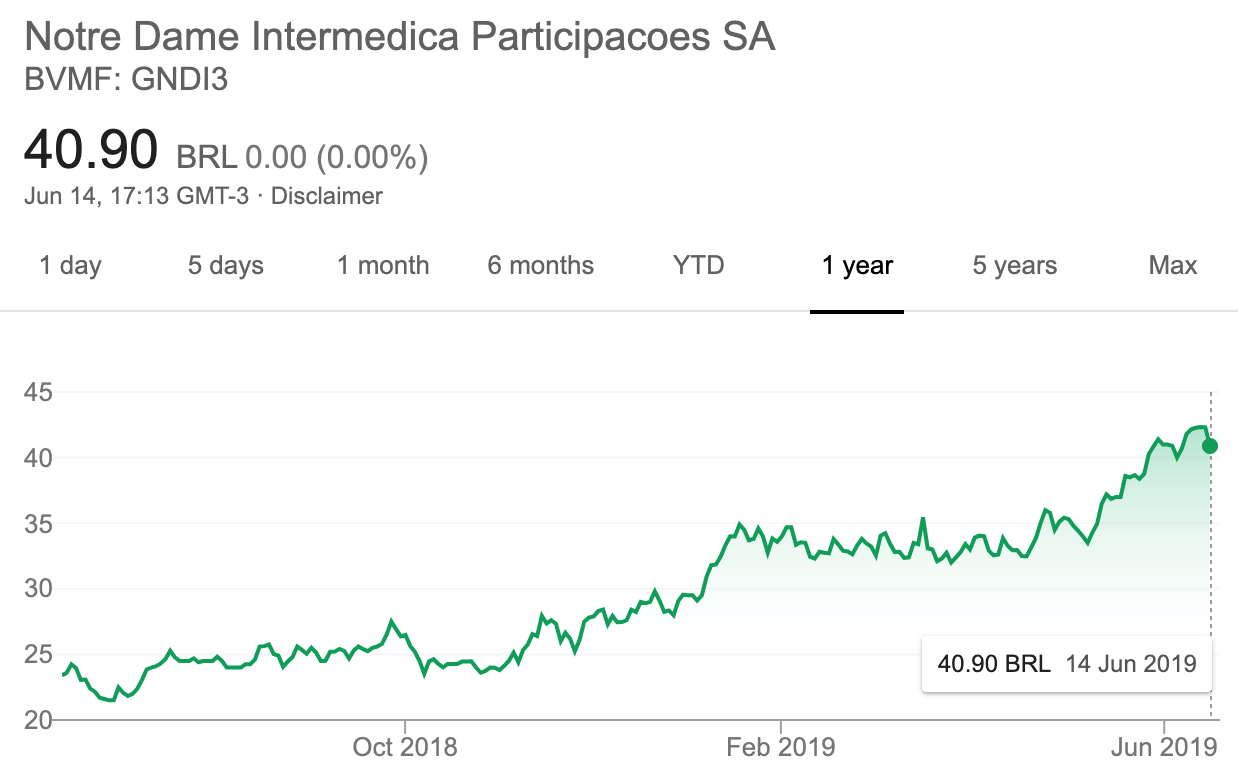Select the 5 days range tab
This screenshot has width=1238, height=768.
(226, 265)
